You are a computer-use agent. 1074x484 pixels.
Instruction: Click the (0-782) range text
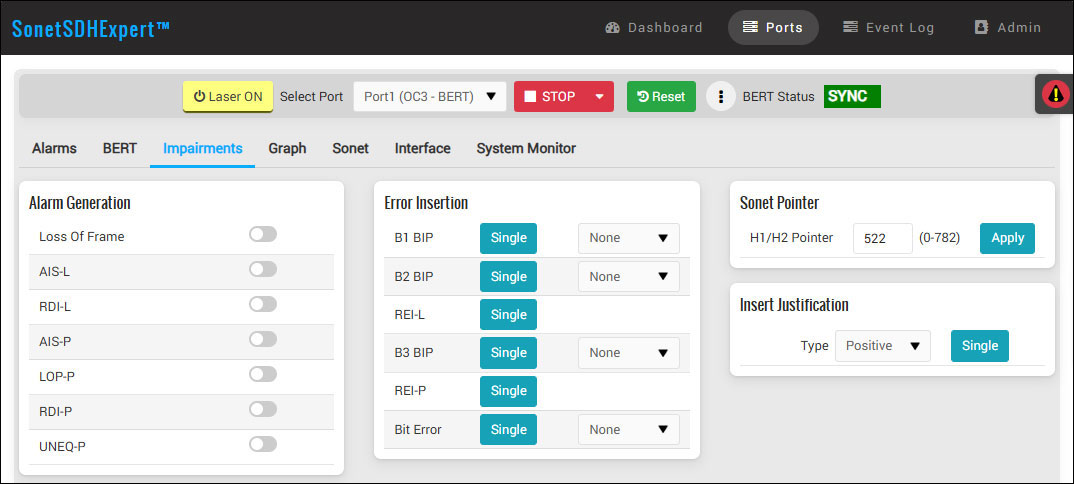pos(939,238)
